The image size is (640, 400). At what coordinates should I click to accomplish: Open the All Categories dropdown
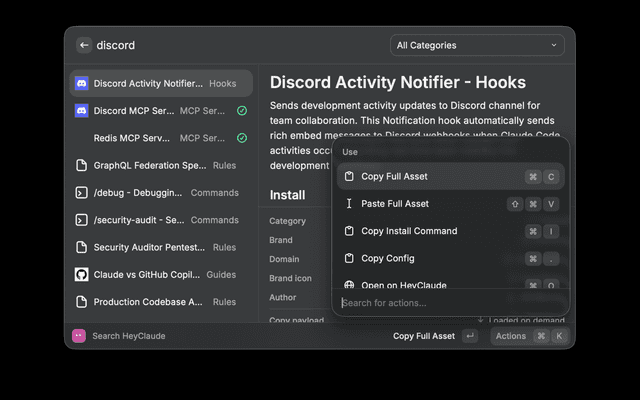[477, 45]
